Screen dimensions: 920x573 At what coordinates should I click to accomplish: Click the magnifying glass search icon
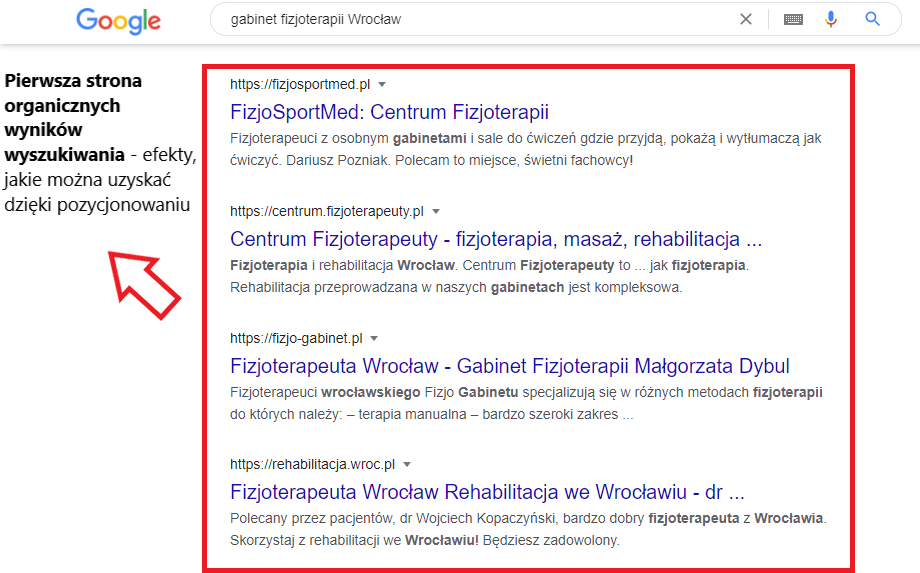(872, 19)
